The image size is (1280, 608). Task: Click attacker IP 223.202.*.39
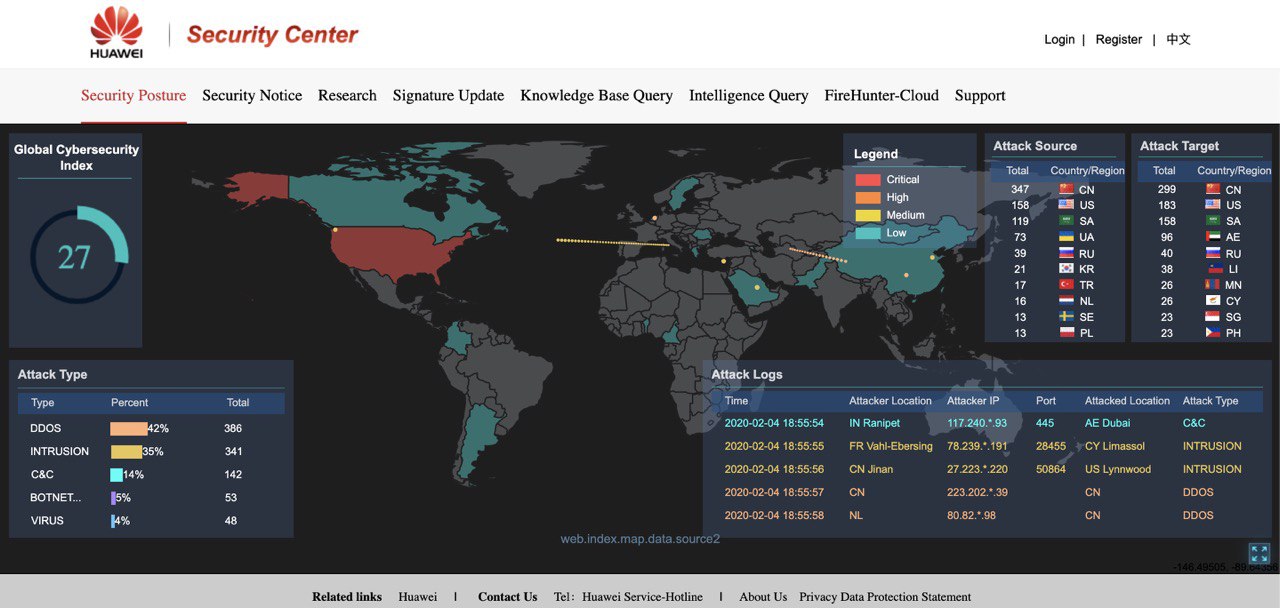tap(977, 492)
